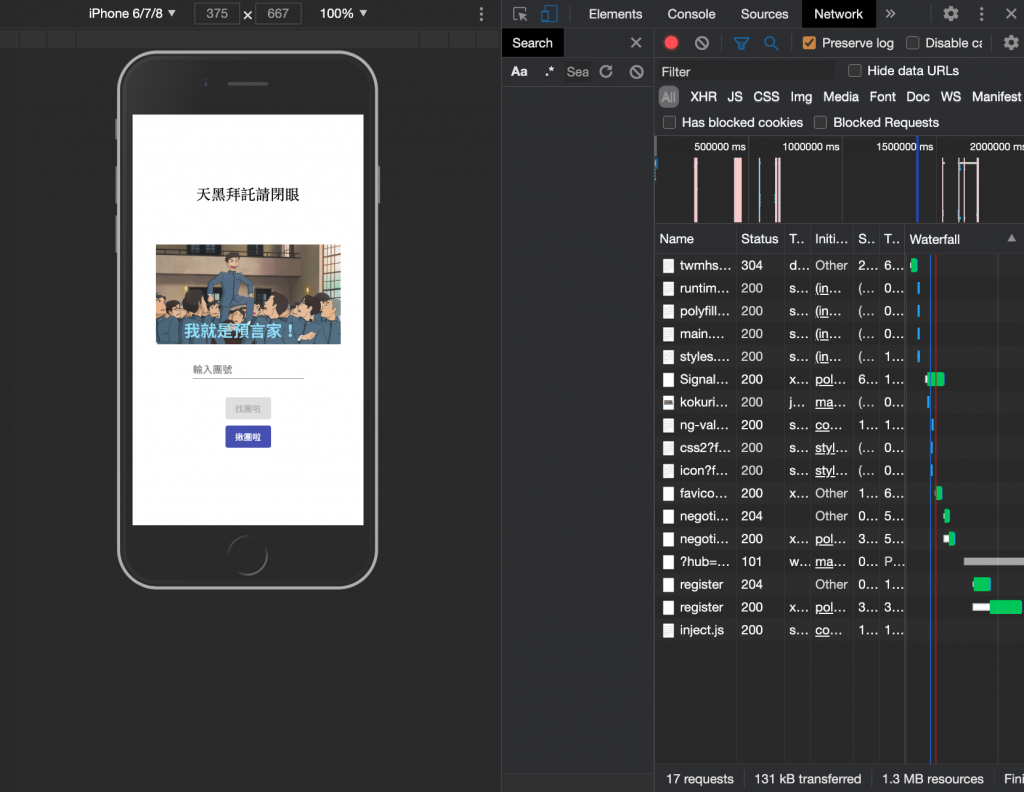Check Hide data URLs

pyautogui.click(x=854, y=71)
